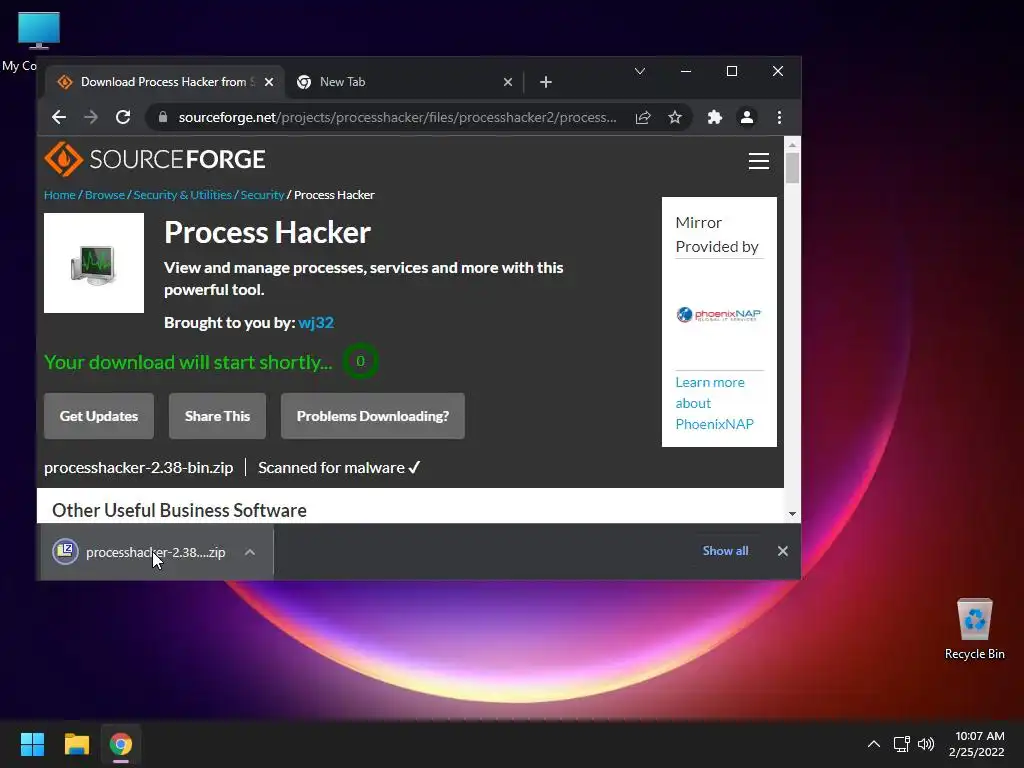The height and width of the screenshot is (768, 1024).
Task: Open the tab search chevron
Action: click(x=640, y=71)
